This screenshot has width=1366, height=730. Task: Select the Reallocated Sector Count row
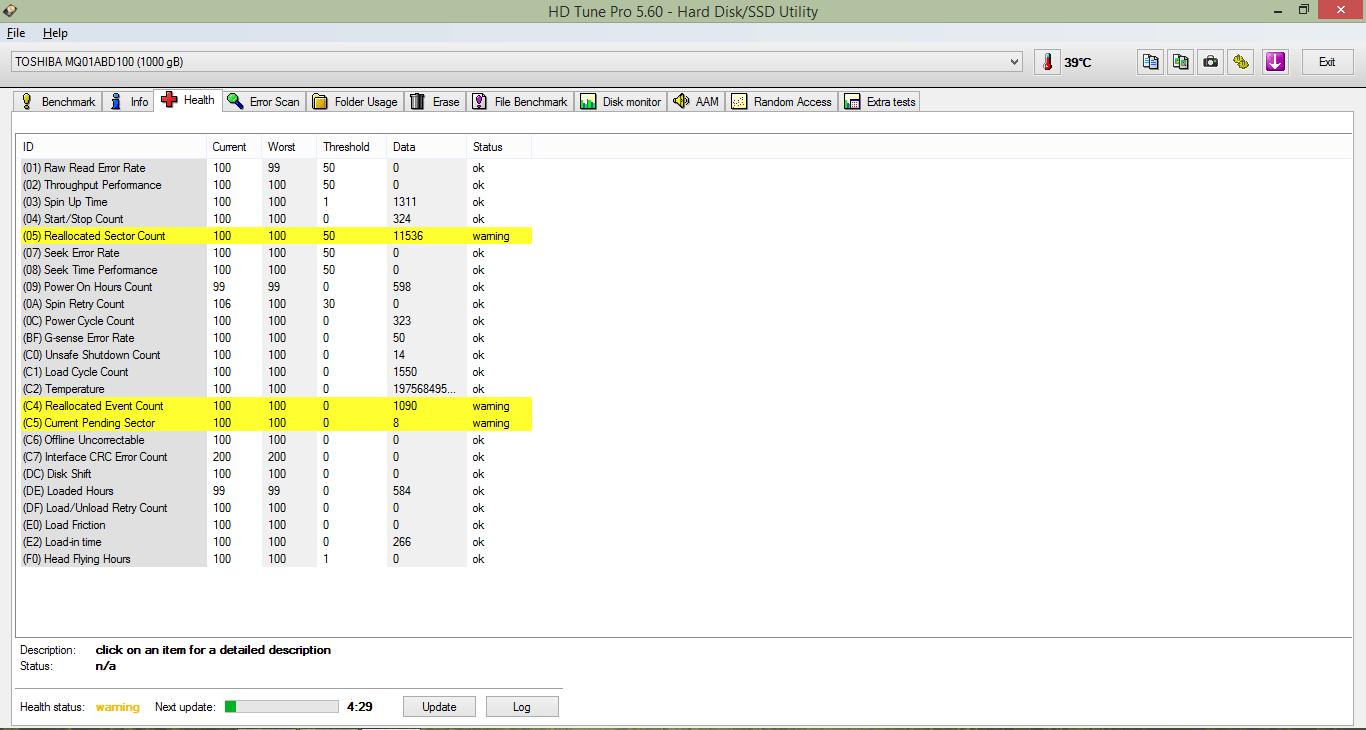pos(276,236)
